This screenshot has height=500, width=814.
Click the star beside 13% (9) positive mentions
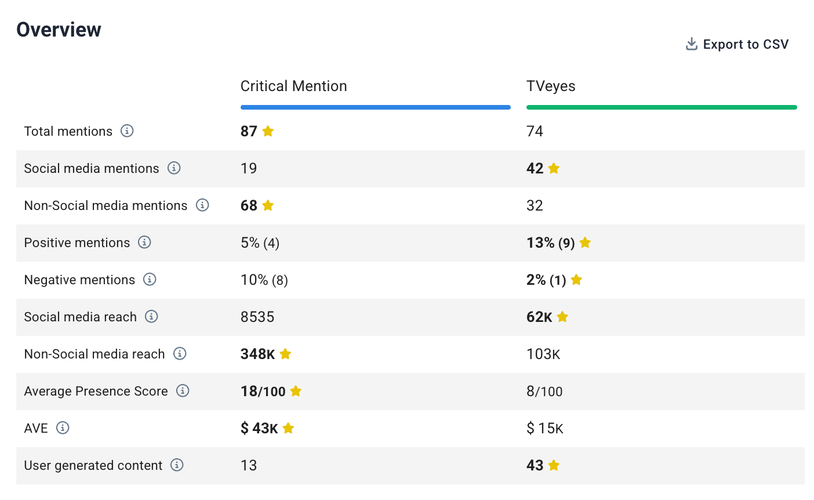click(x=585, y=242)
